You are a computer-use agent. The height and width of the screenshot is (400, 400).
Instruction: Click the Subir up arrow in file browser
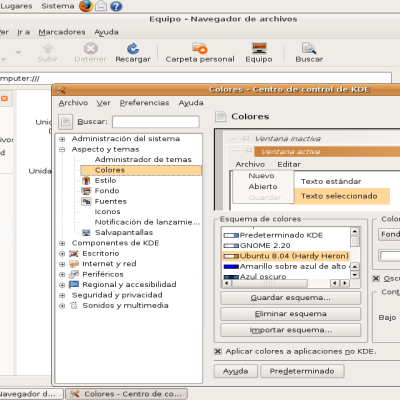(x=48, y=49)
